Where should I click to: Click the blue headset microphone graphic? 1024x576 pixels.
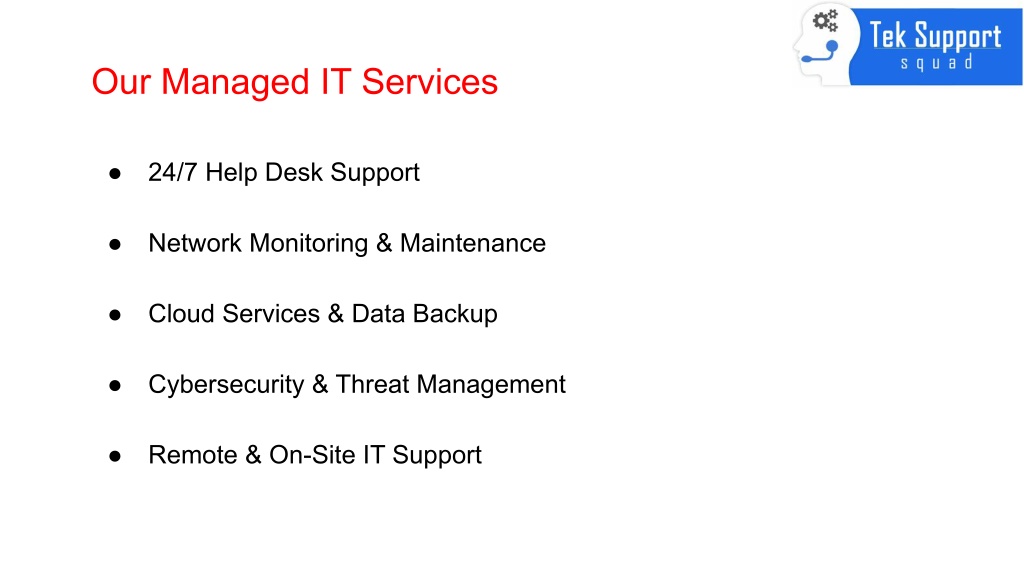click(821, 52)
